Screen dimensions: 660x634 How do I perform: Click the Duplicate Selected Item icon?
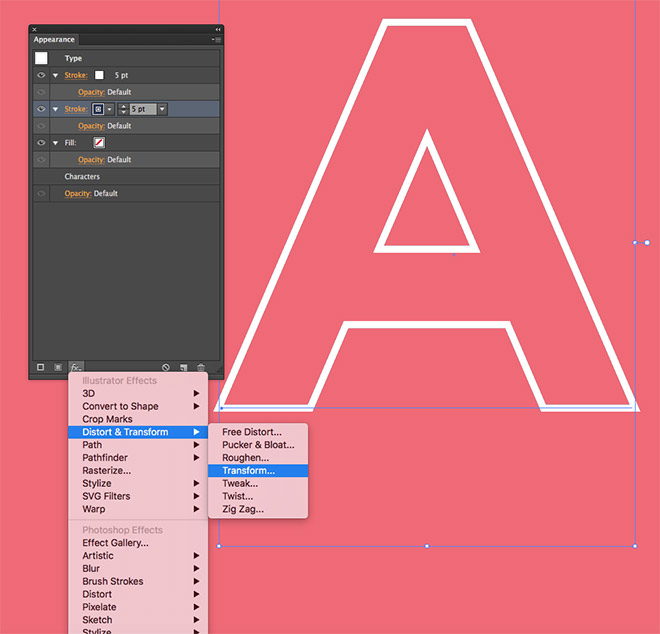(x=184, y=367)
